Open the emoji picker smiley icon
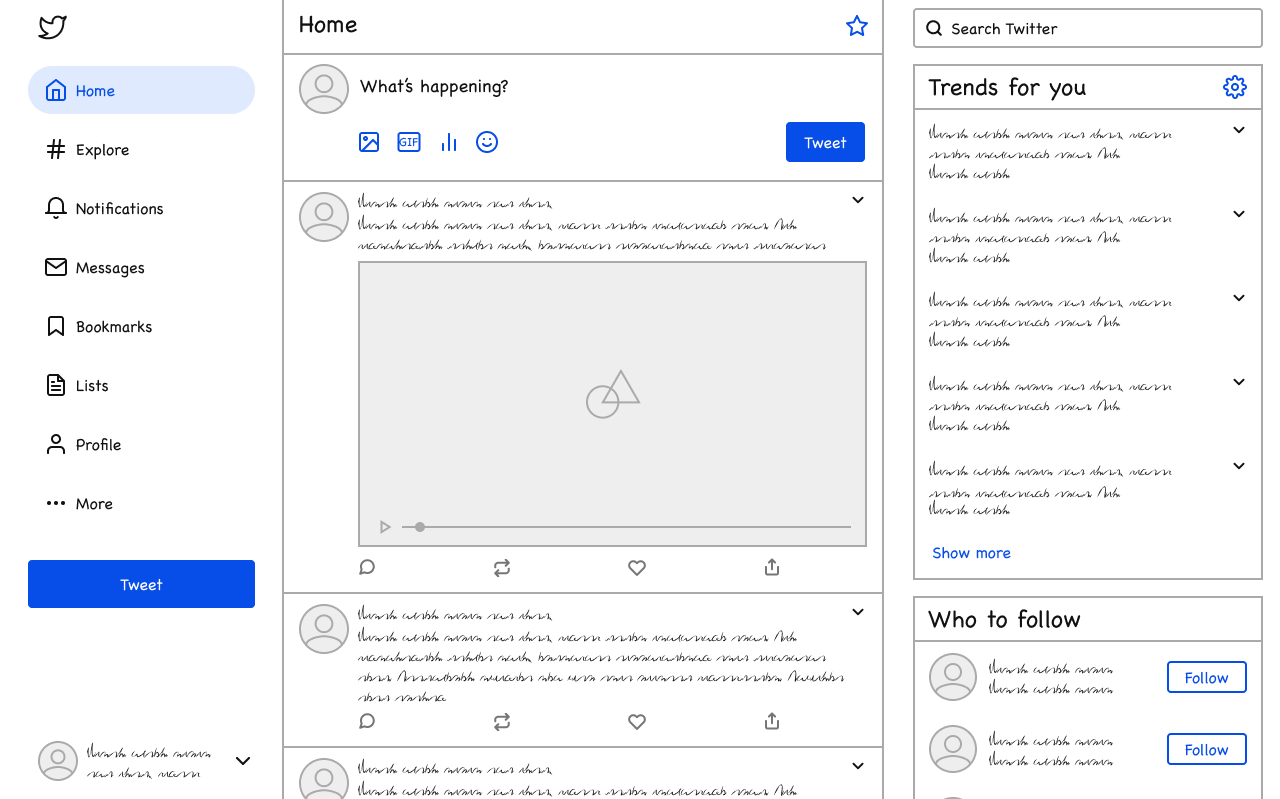 pos(487,142)
